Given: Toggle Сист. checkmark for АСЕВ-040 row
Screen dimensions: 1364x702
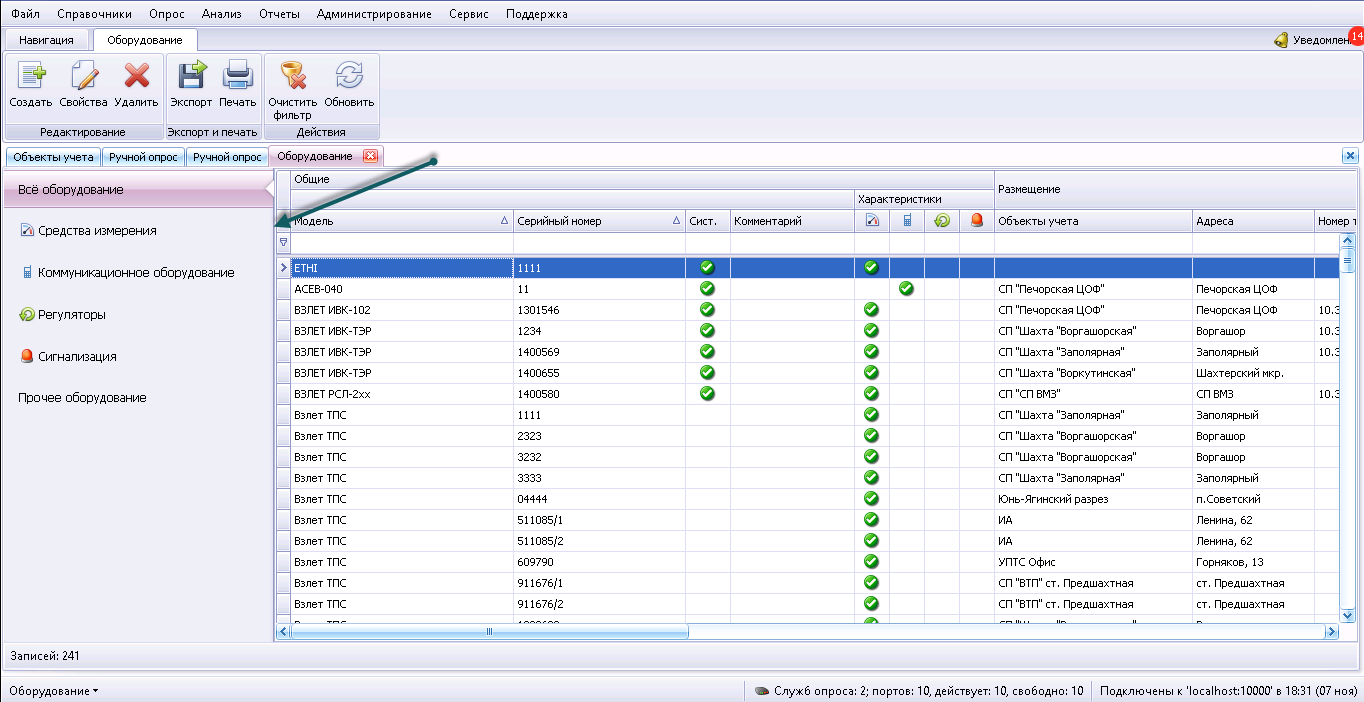Looking at the screenshot, I should [707, 288].
